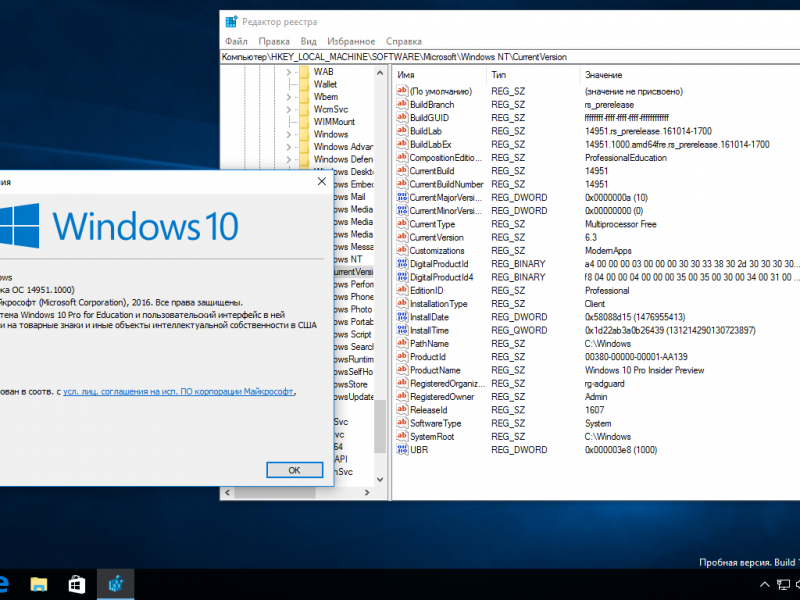Select the ProductId value name
Image resolution: width=800 pixels, height=600 pixels.
coord(428,357)
